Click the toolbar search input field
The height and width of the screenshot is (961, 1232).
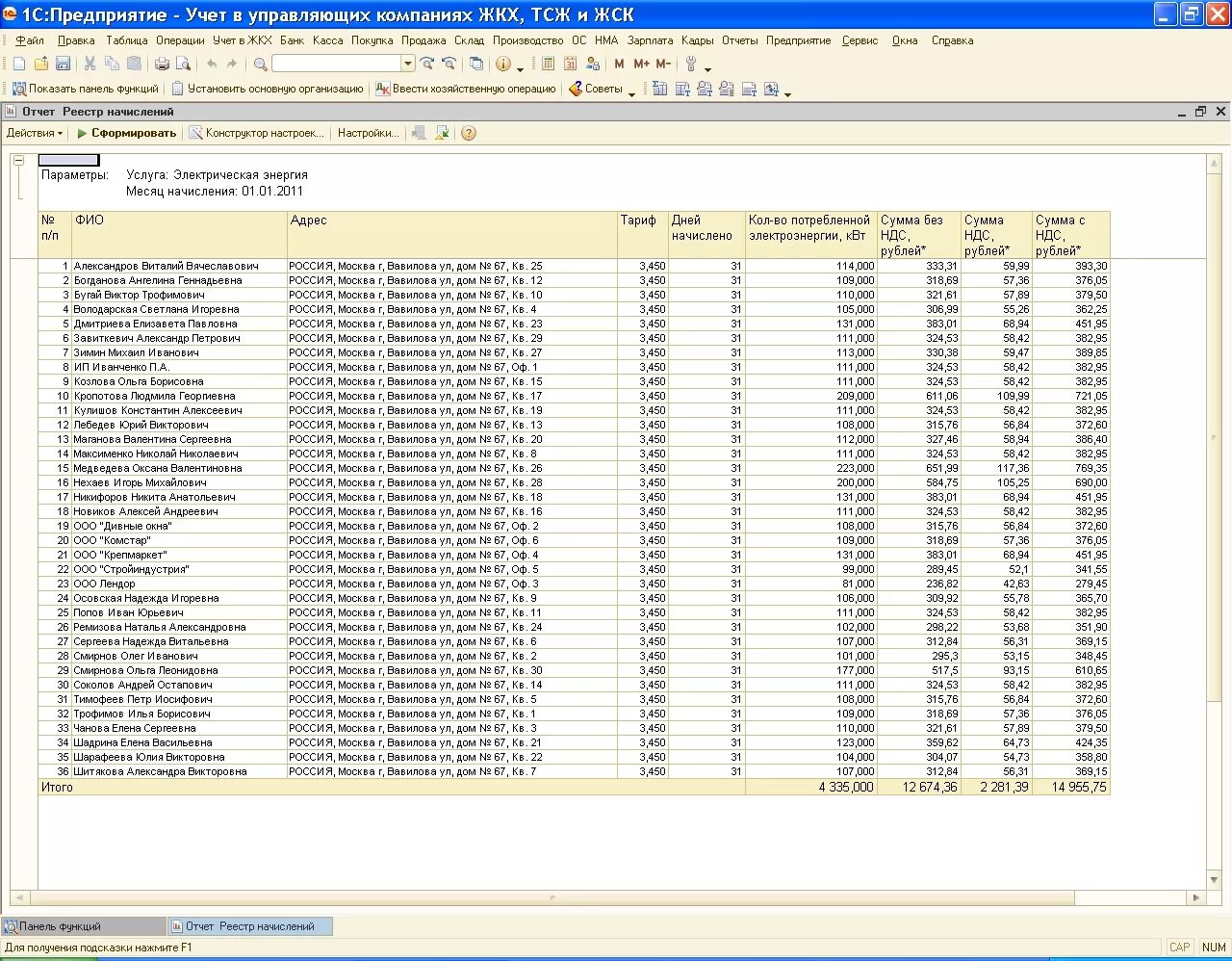[337, 64]
